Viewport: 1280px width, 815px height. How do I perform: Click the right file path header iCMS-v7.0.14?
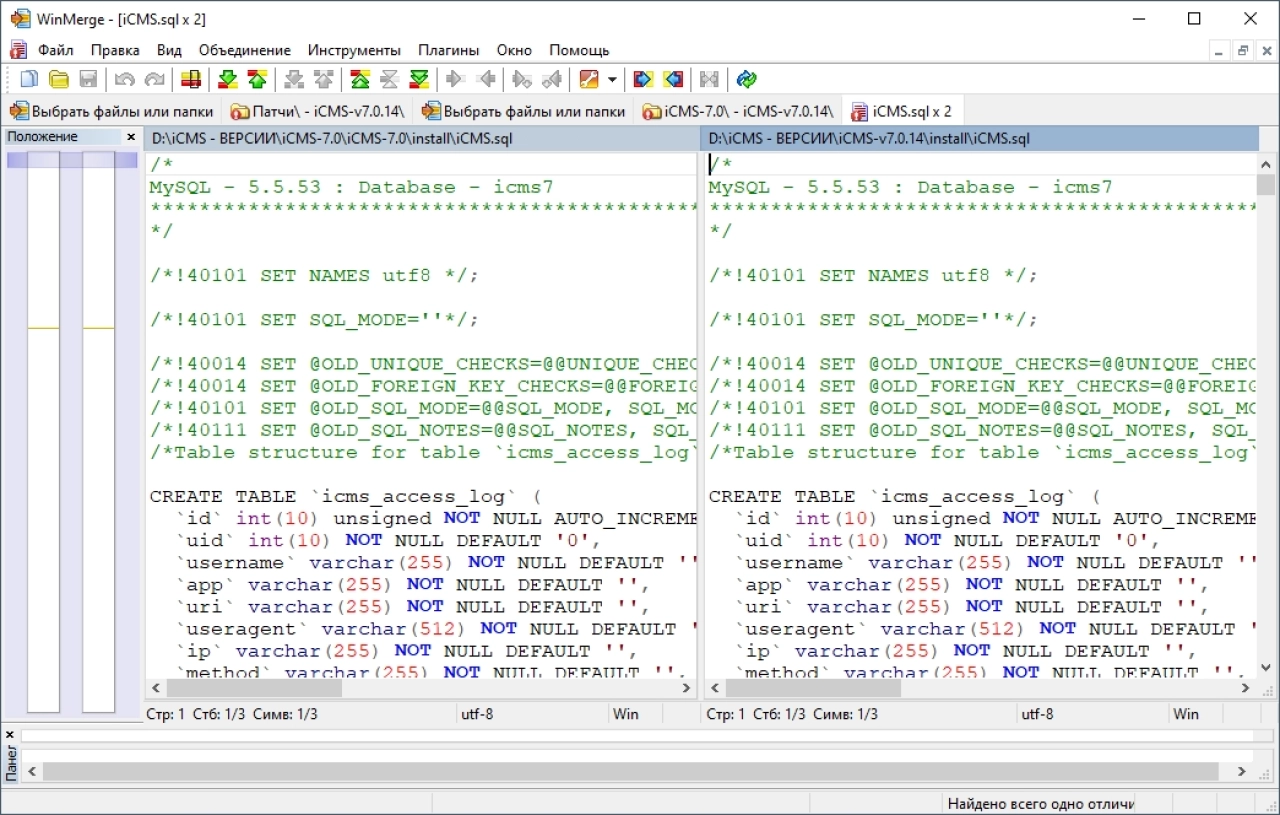981,139
